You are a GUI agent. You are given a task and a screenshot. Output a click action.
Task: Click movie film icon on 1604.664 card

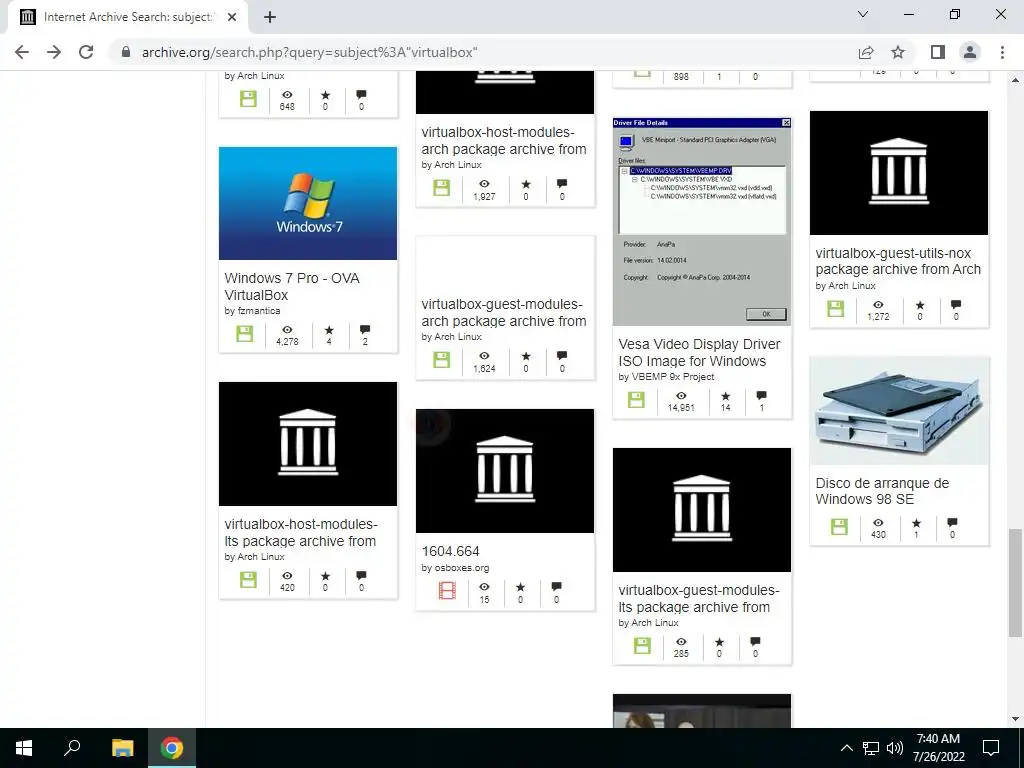(x=447, y=590)
